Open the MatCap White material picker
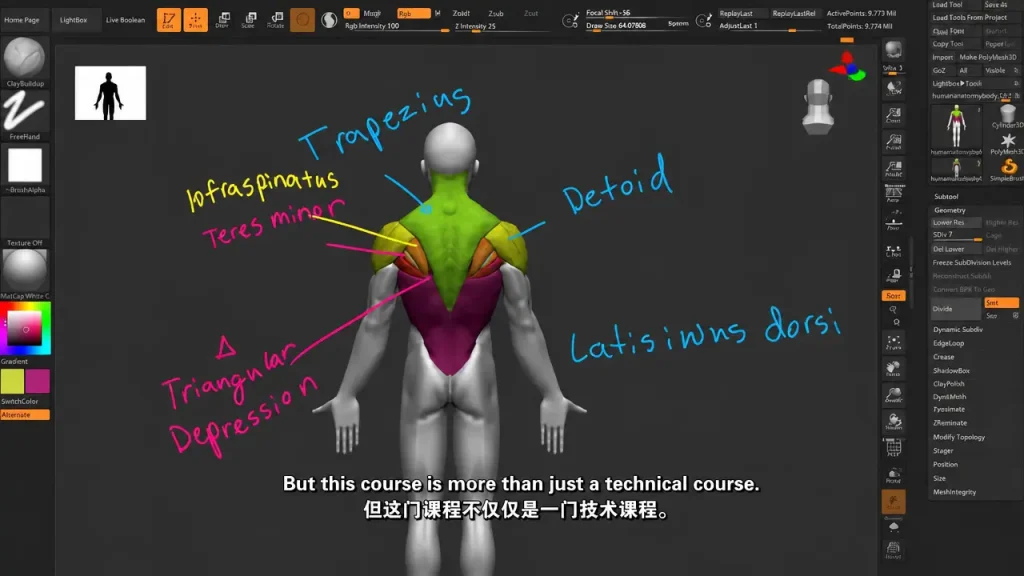The height and width of the screenshot is (576, 1024). click(x=25, y=275)
